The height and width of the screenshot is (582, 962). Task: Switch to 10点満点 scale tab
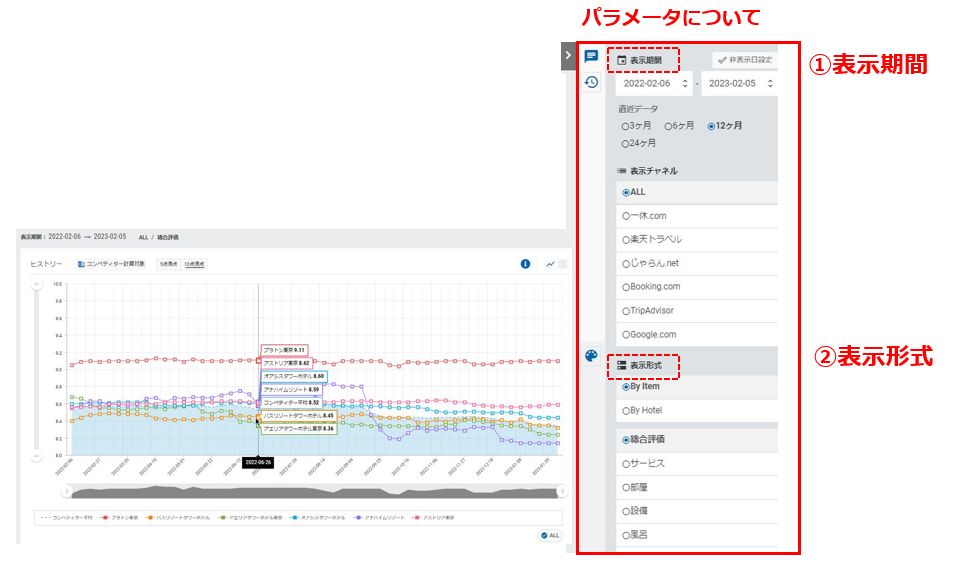(x=187, y=264)
